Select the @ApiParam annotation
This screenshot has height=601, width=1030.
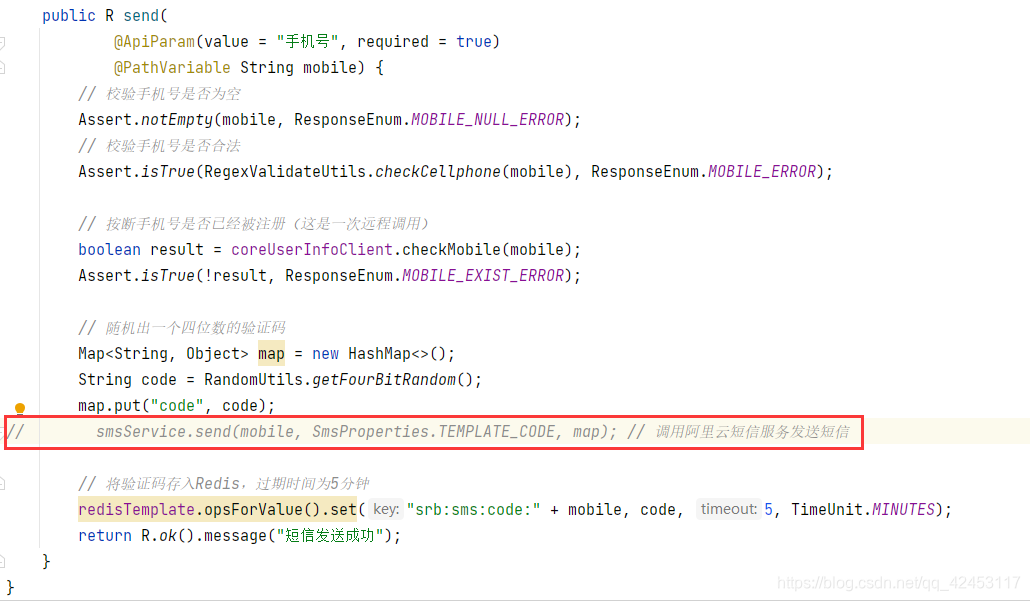tap(154, 42)
